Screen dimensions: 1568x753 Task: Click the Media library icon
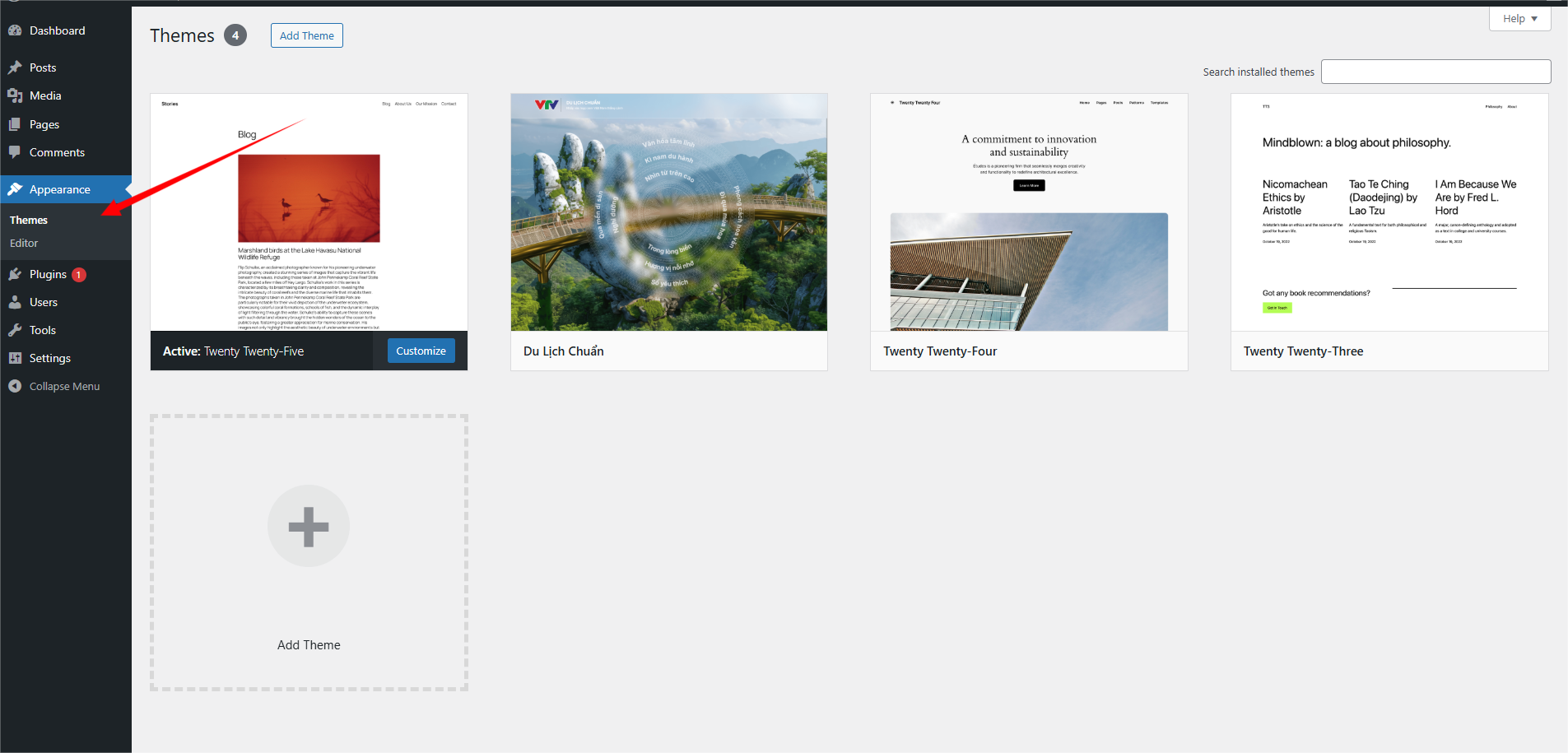(x=15, y=95)
